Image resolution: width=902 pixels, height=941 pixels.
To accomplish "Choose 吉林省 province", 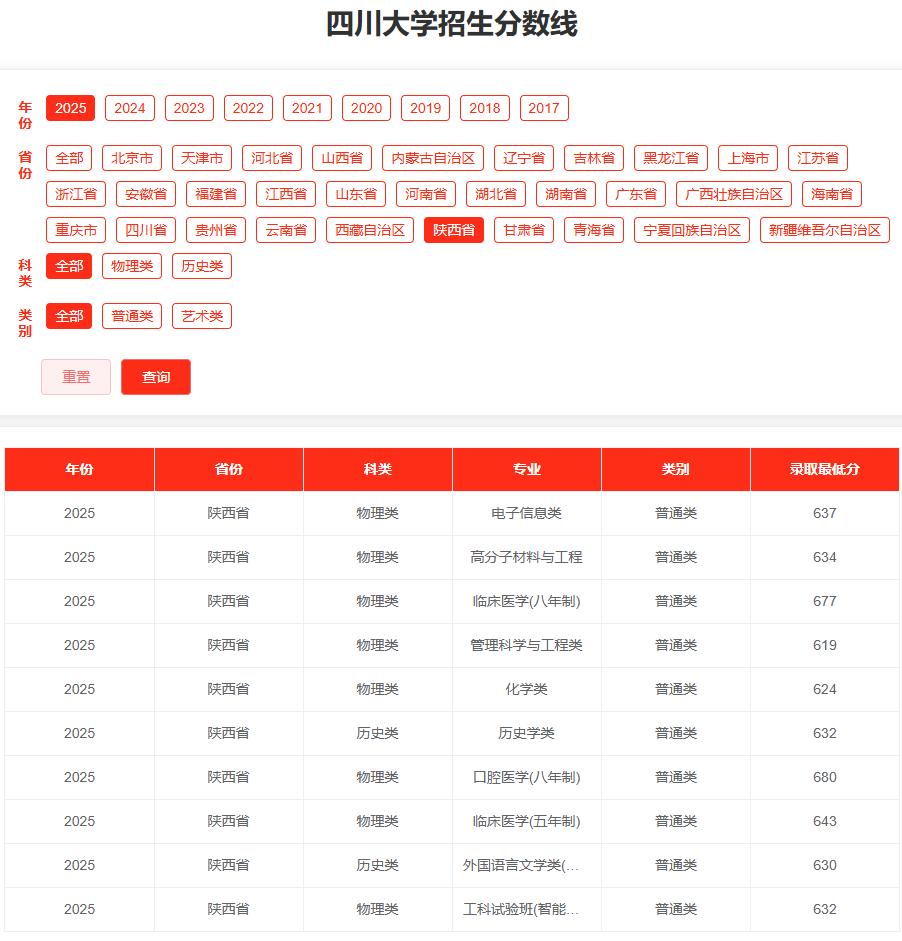I will [594, 158].
